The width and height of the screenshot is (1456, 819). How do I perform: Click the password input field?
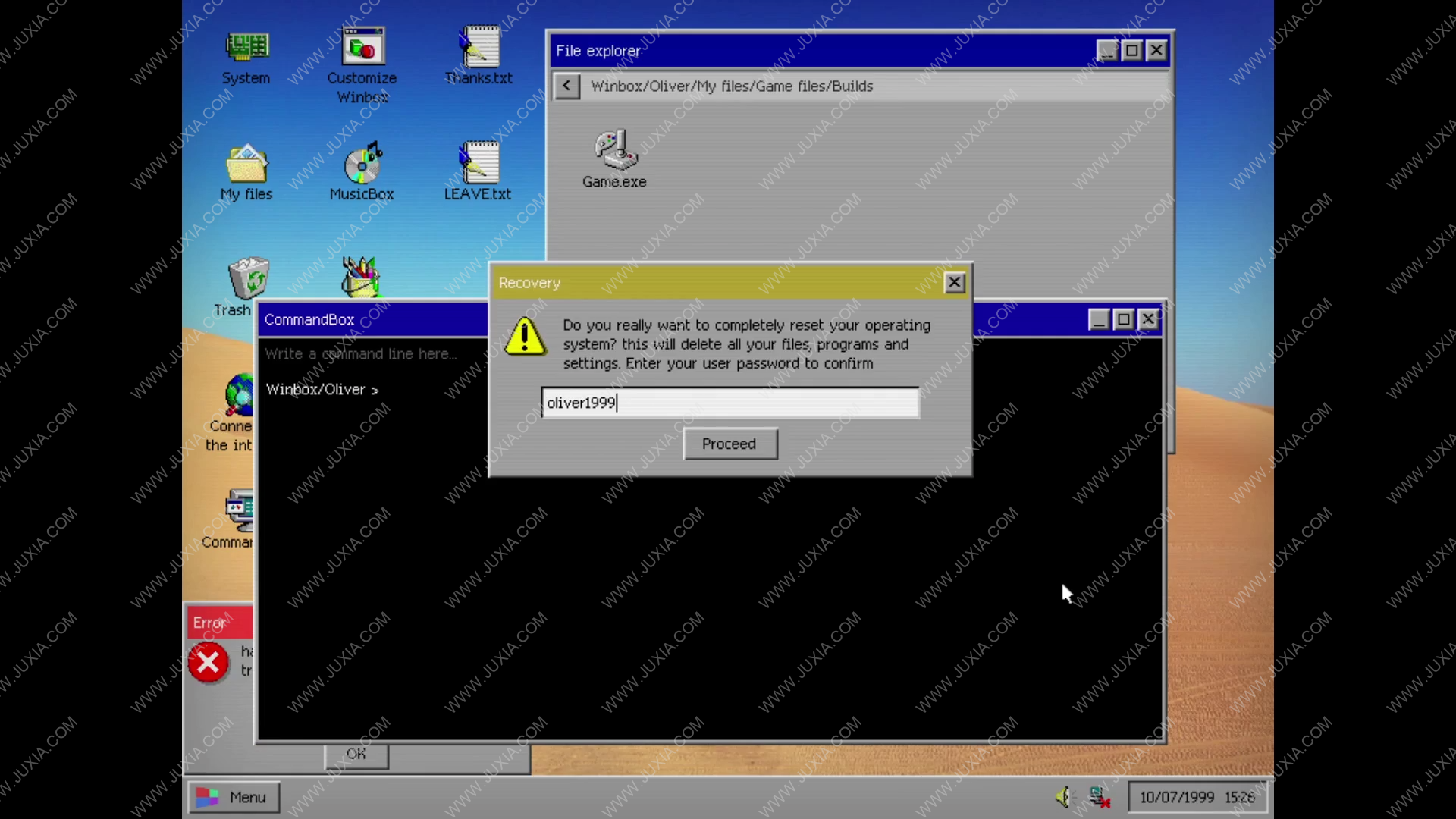point(728,402)
